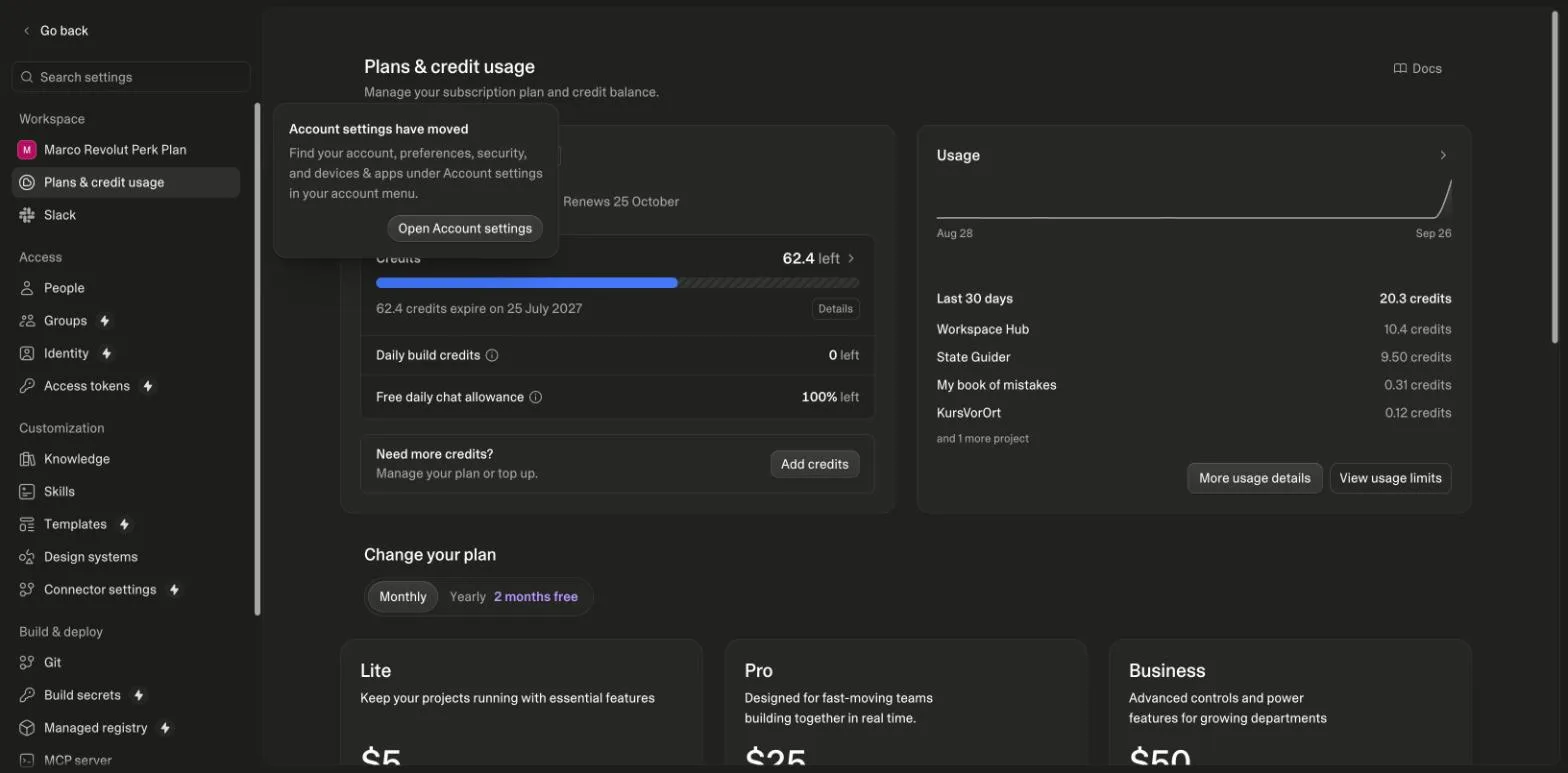This screenshot has width=1568, height=773.
Task: Click the sidebar vertical scrollbar
Action: click(x=257, y=358)
